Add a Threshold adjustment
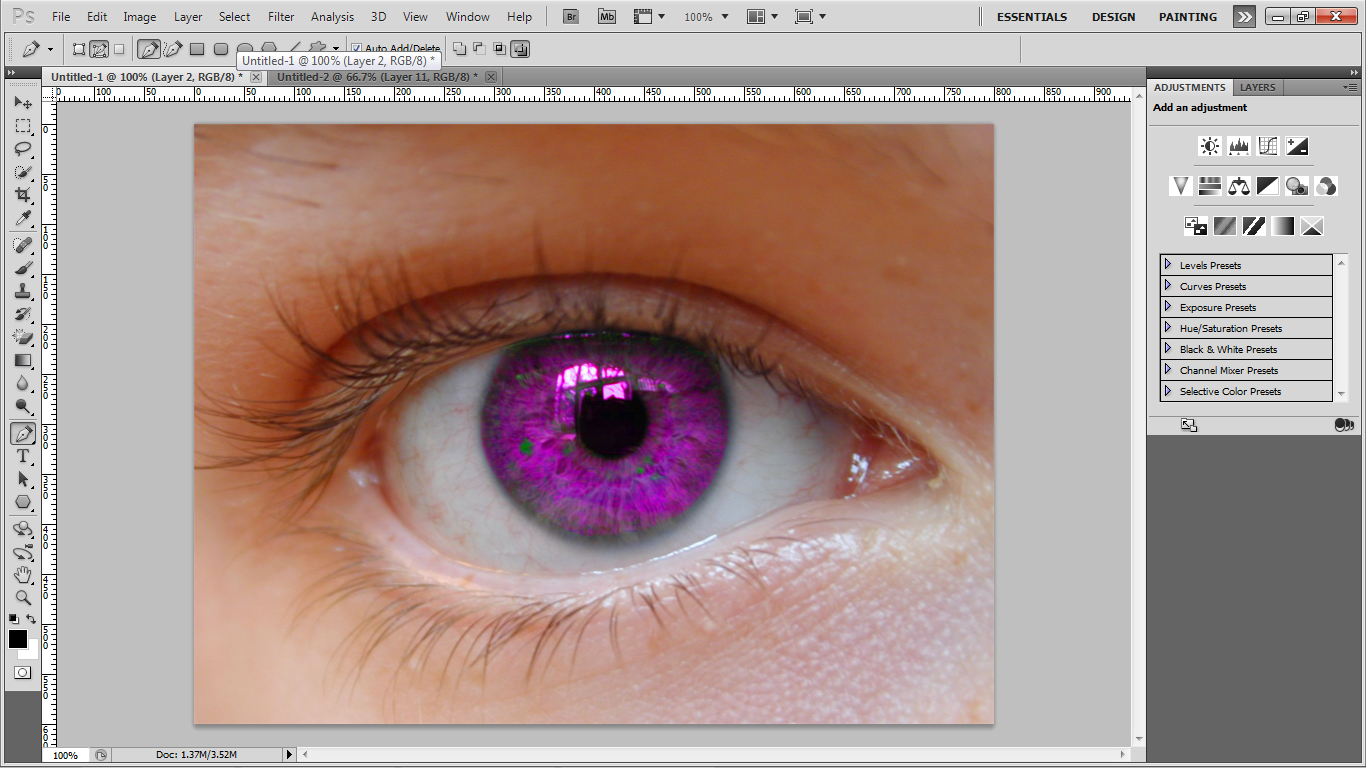Image resolution: width=1366 pixels, height=768 pixels. click(x=1254, y=226)
